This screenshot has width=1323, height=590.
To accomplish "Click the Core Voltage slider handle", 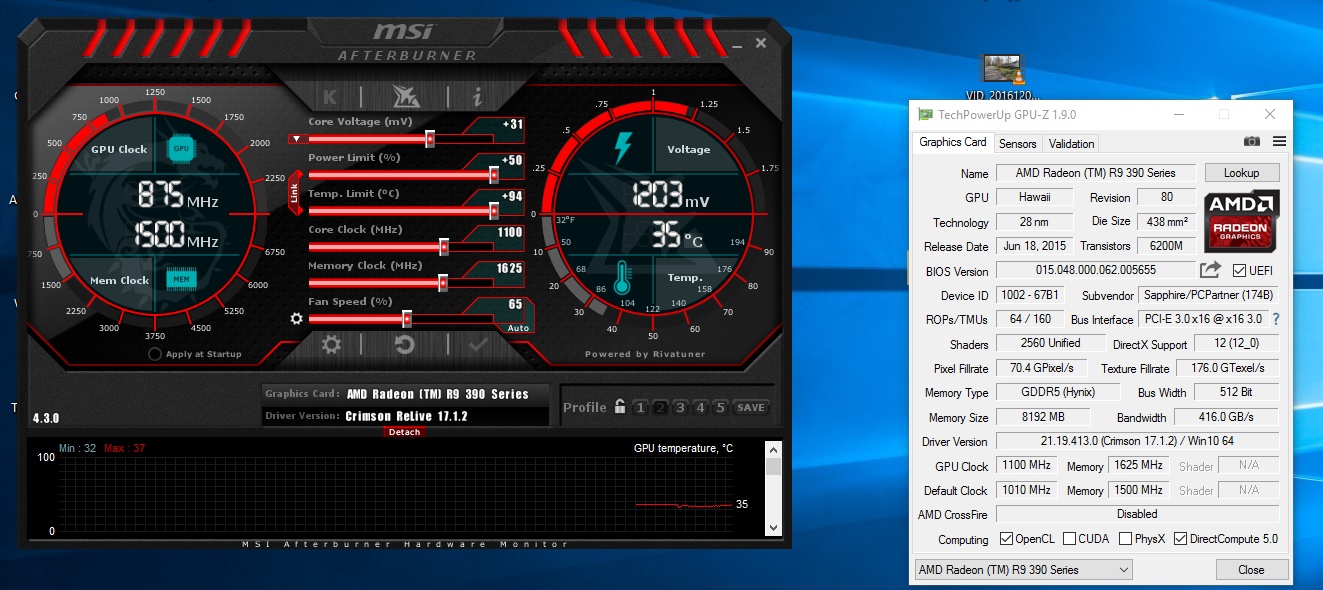I will click(430, 139).
